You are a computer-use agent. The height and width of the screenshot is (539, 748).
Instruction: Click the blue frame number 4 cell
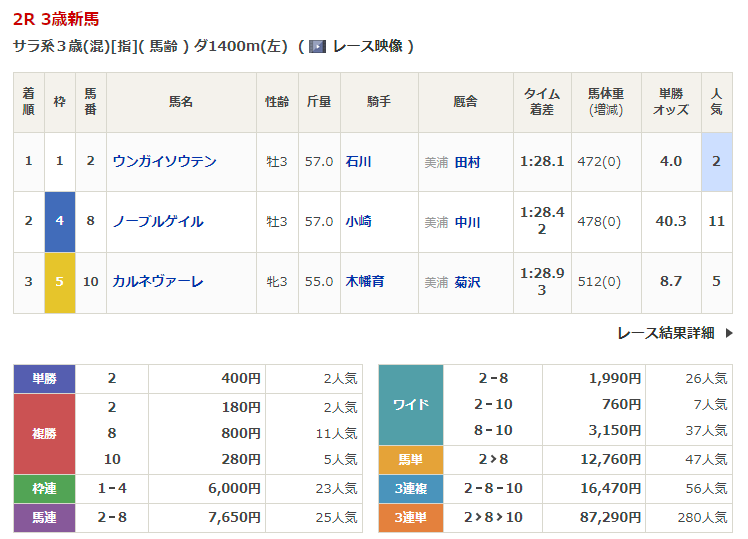[60, 222]
